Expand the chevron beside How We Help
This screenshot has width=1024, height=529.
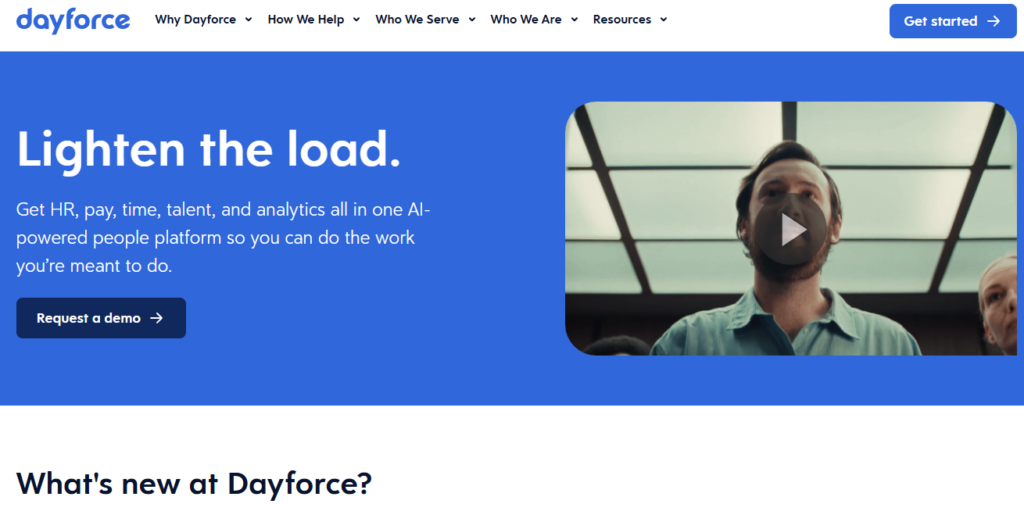click(x=356, y=20)
